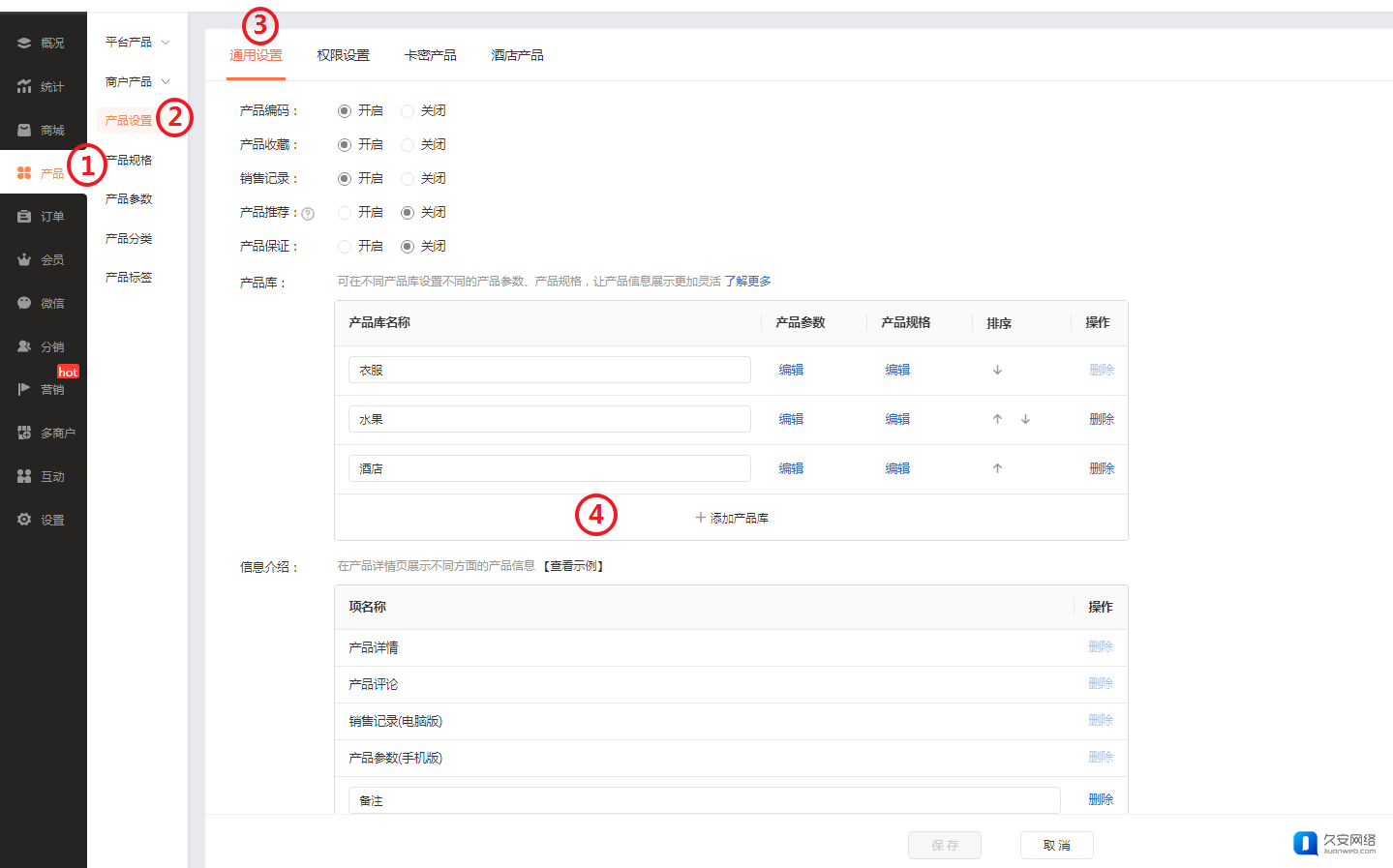Click 添加产品库 to add a library

point(732,518)
